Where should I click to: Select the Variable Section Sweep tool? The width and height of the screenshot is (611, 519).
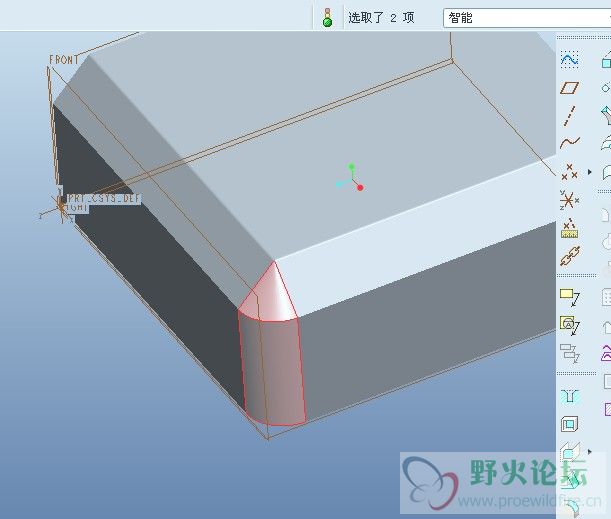click(606, 115)
